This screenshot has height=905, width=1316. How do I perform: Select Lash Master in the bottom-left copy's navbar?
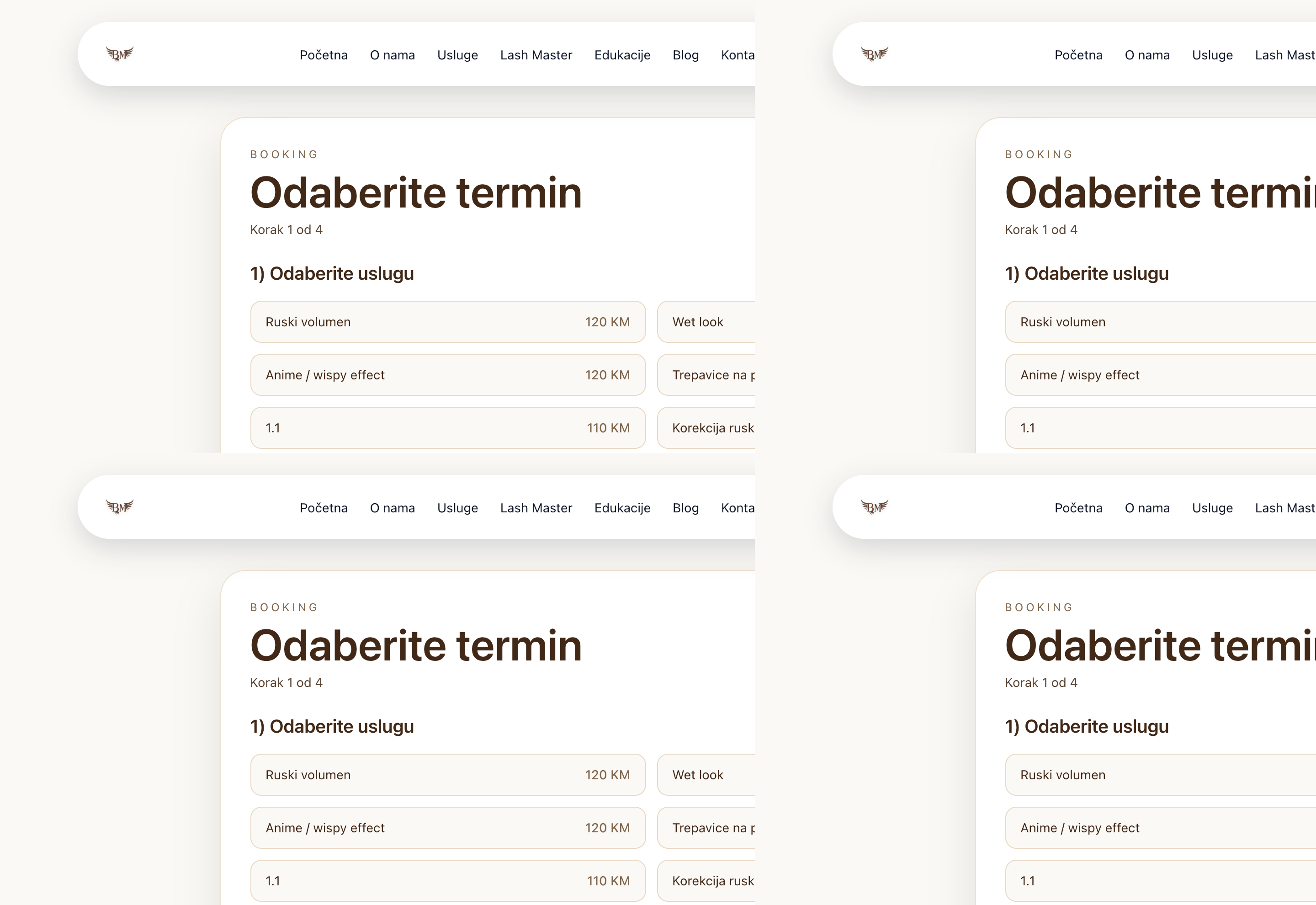(536, 508)
